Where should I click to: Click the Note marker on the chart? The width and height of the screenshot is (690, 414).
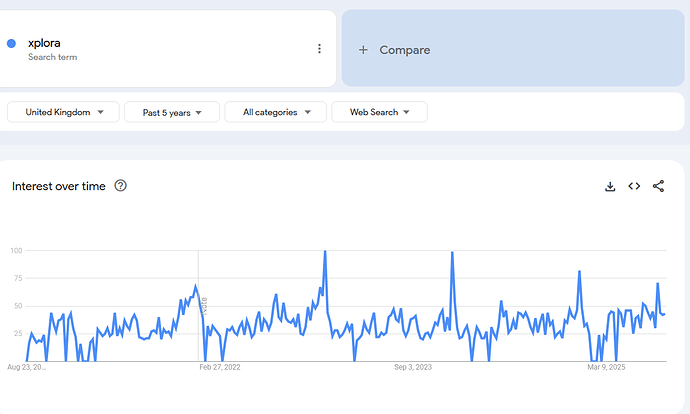(203, 304)
